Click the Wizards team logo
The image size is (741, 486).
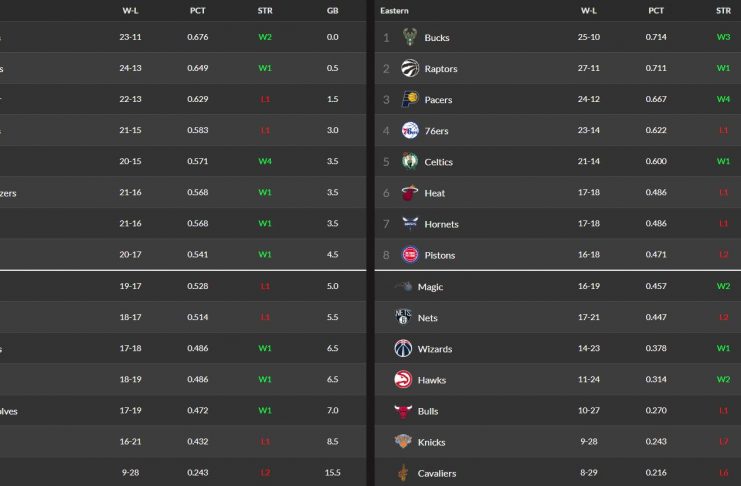(x=403, y=349)
